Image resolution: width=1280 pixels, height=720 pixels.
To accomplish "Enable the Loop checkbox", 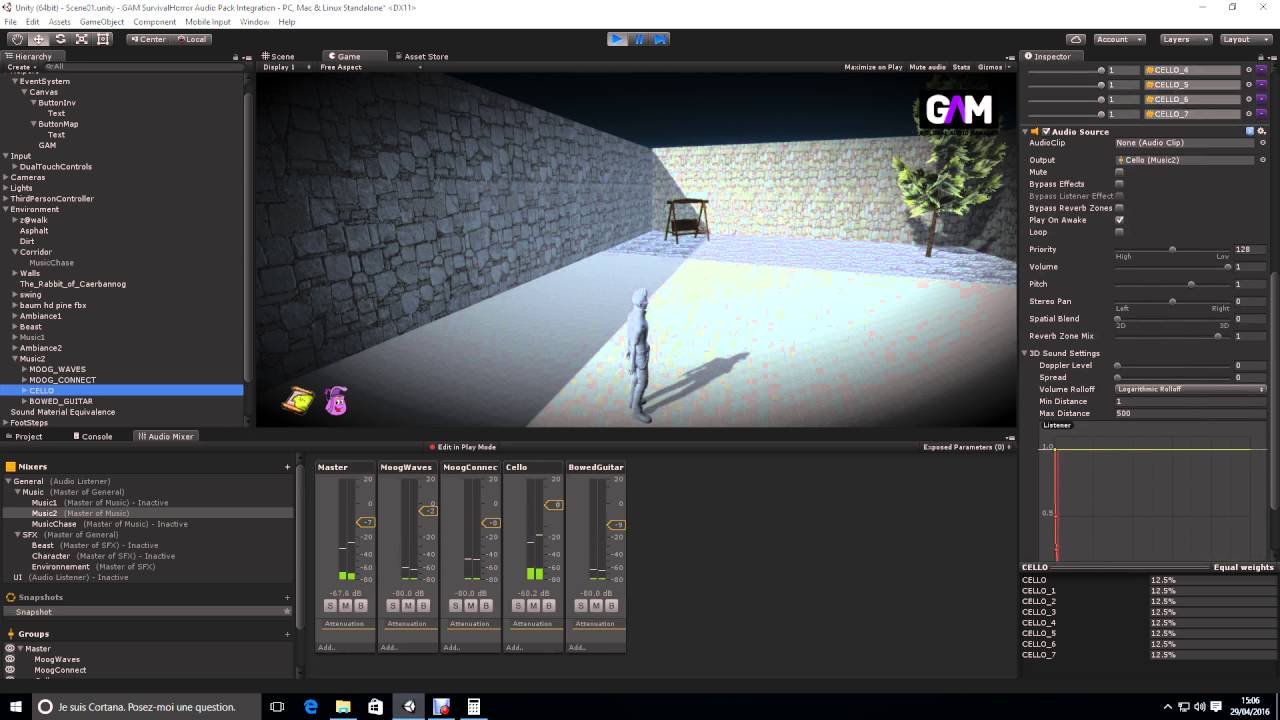I will (x=1119, y=232).
